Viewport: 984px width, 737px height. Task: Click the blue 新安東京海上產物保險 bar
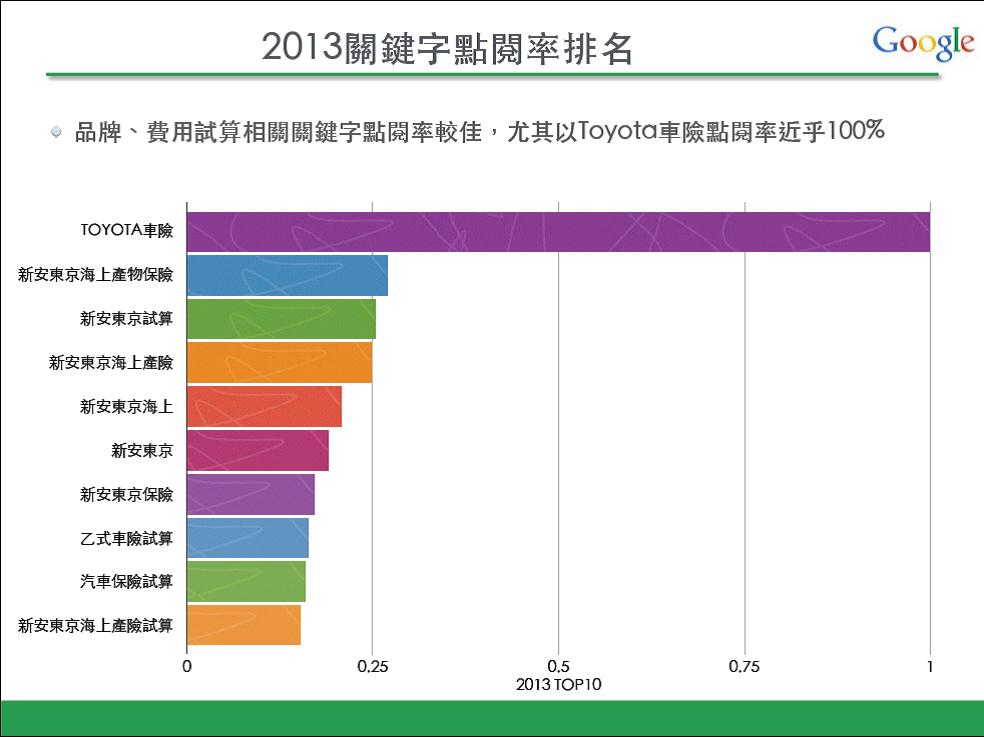coord(287,275)
